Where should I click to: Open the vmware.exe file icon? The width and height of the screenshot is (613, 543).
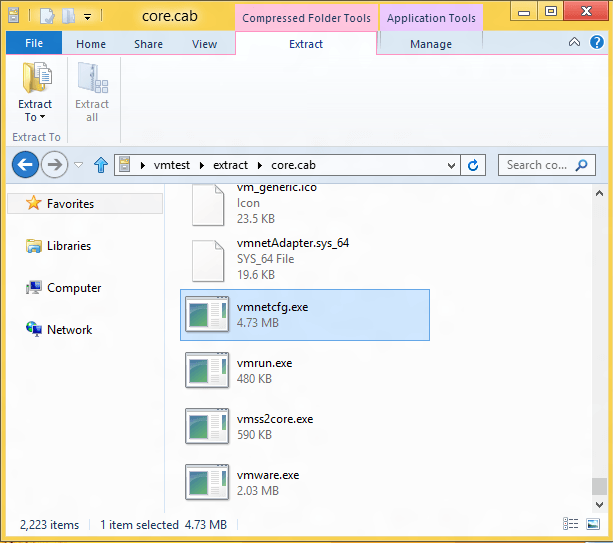click(x=207, y=482)
